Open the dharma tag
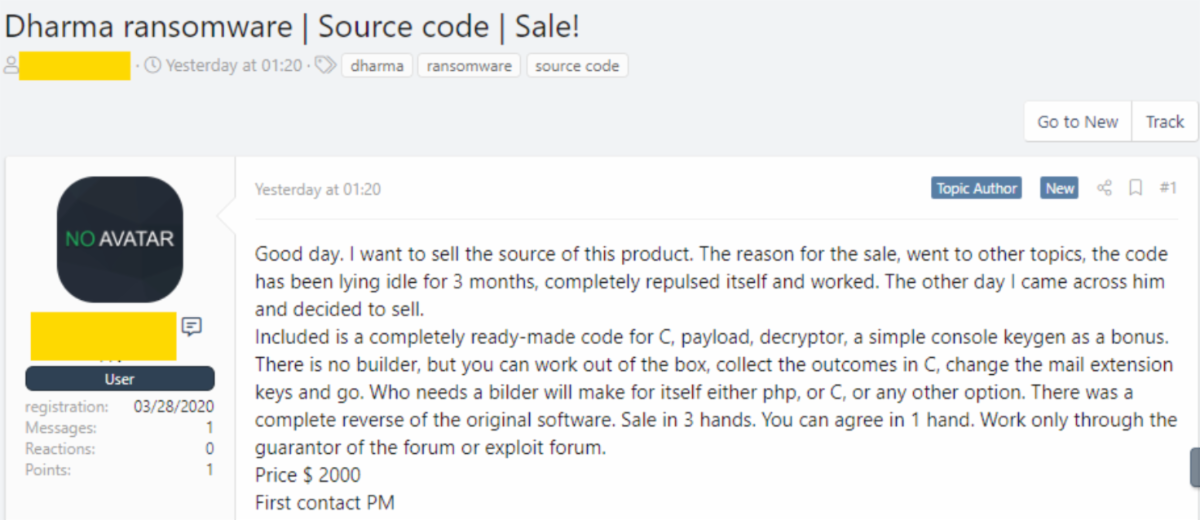 (x=377, y=66)
